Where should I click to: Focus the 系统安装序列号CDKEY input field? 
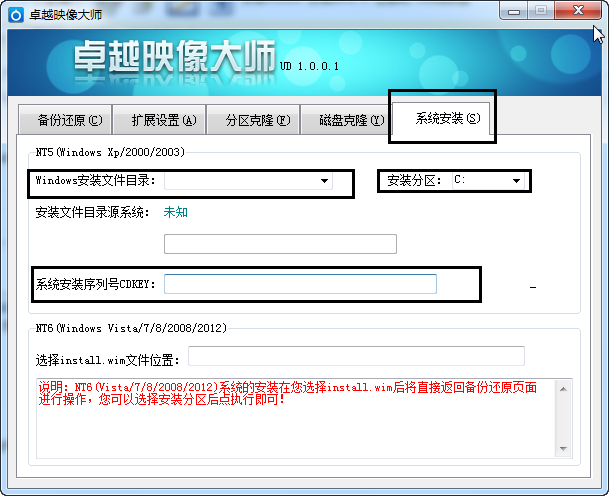click(300, 284)
